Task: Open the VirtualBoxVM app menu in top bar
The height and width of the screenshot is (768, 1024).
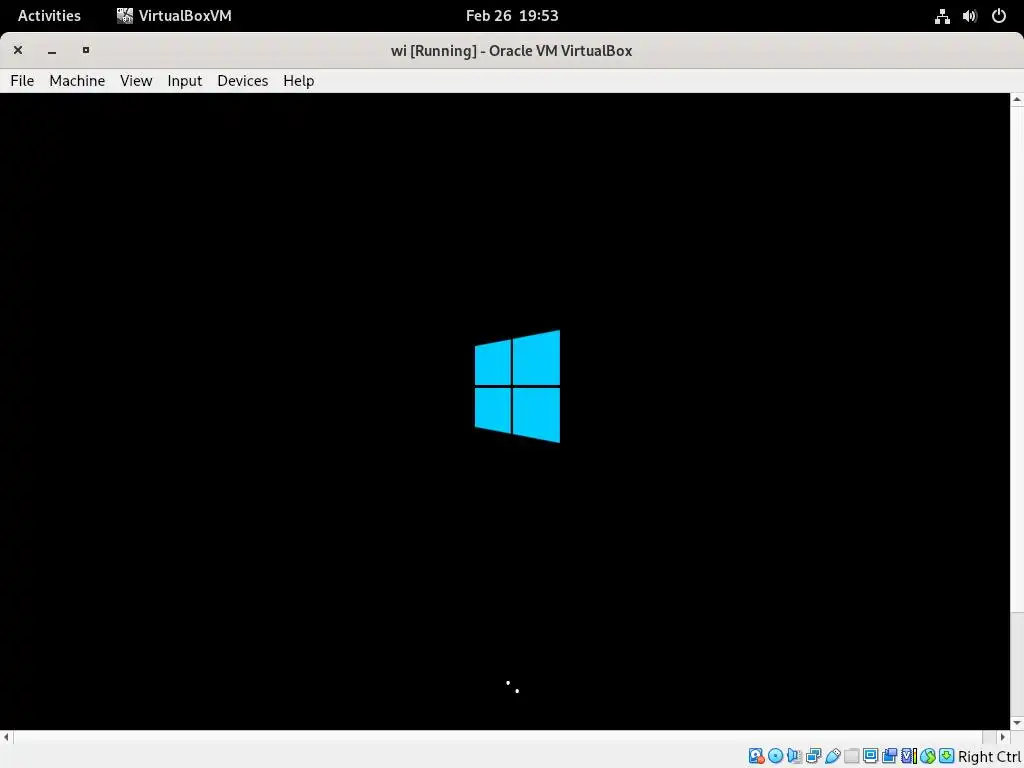Action: pos(174,16)
